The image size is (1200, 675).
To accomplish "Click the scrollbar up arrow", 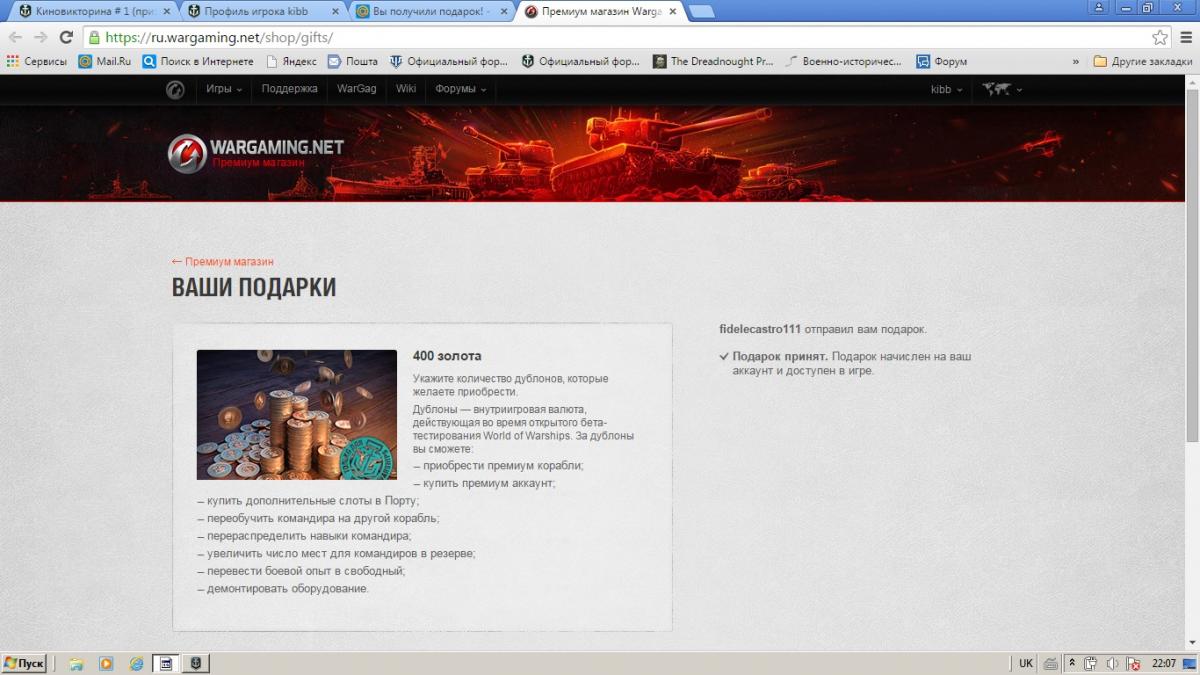I will click(1191, 81).
